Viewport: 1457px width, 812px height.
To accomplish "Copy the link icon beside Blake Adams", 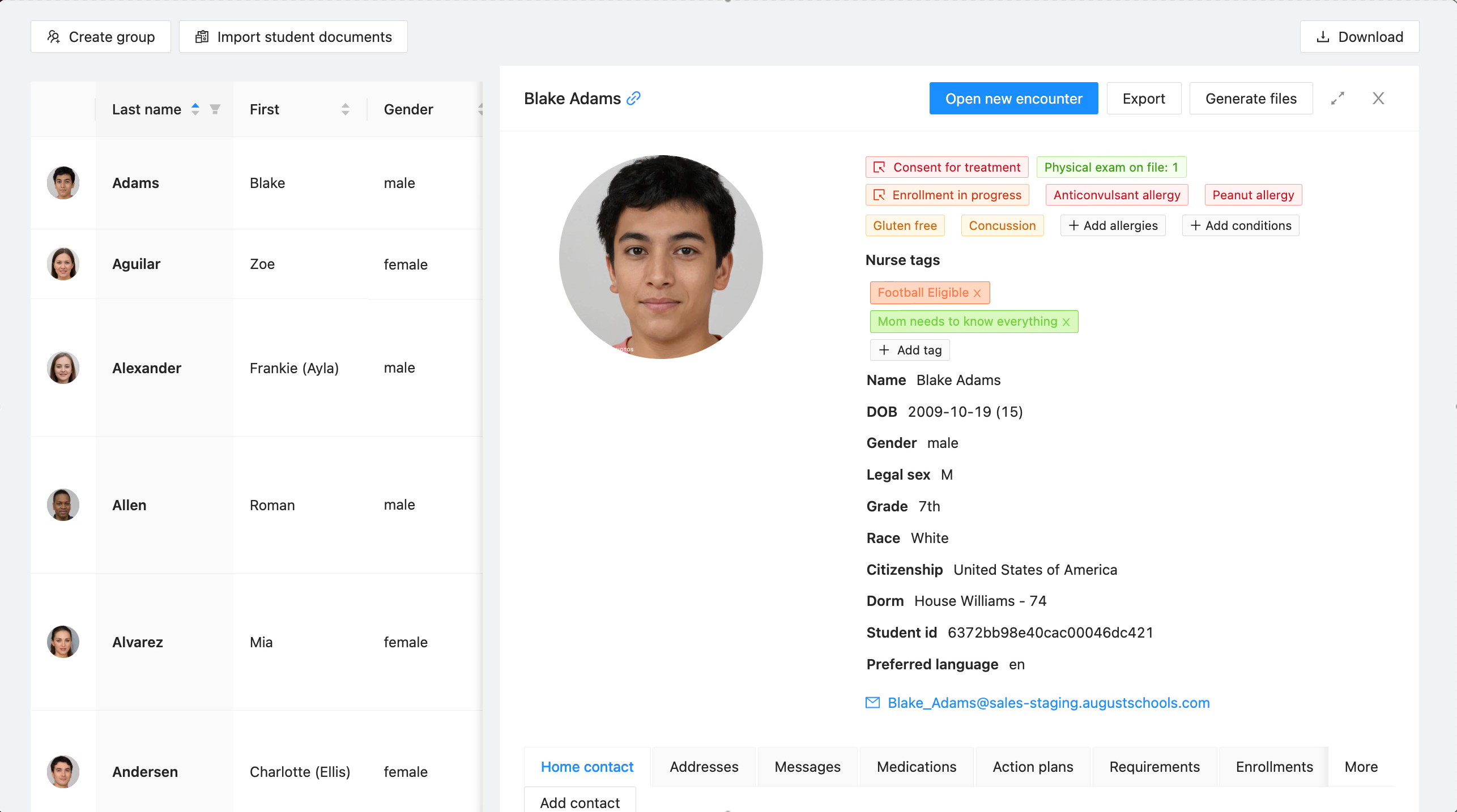I will pyautogui.click(x=633, y=99).
